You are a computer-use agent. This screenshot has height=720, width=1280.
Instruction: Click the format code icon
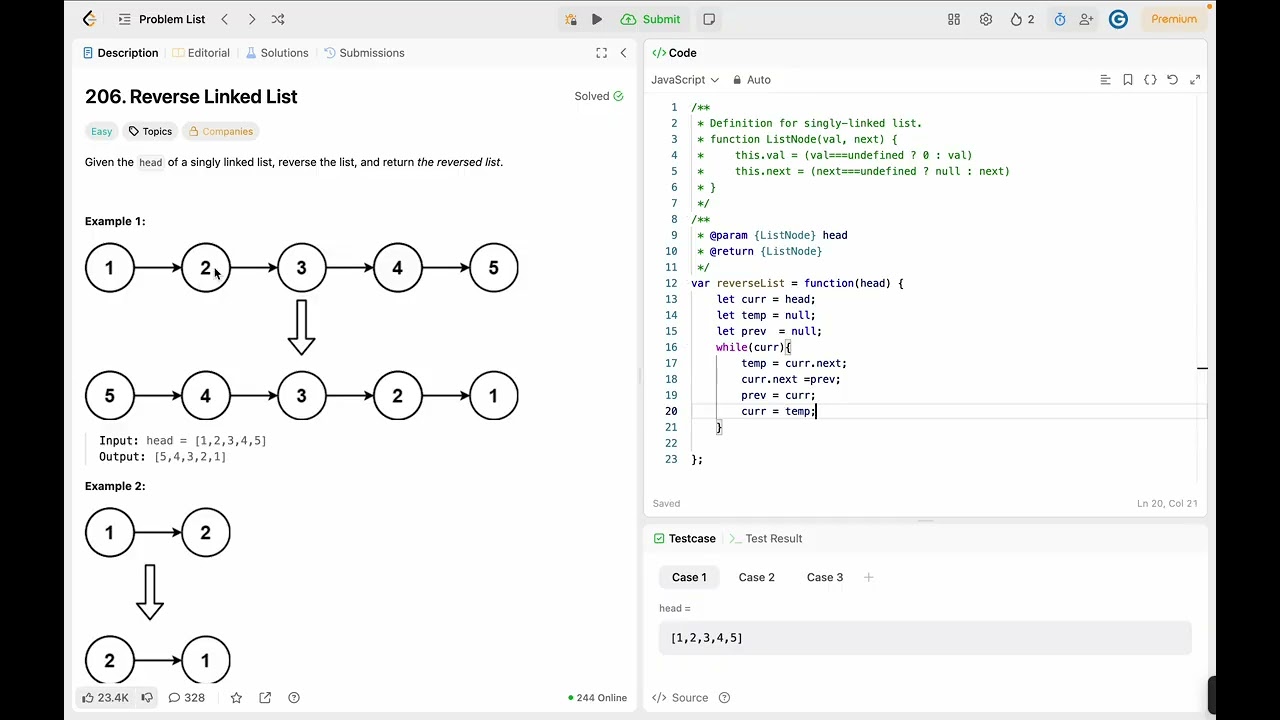pos(1105,80)
